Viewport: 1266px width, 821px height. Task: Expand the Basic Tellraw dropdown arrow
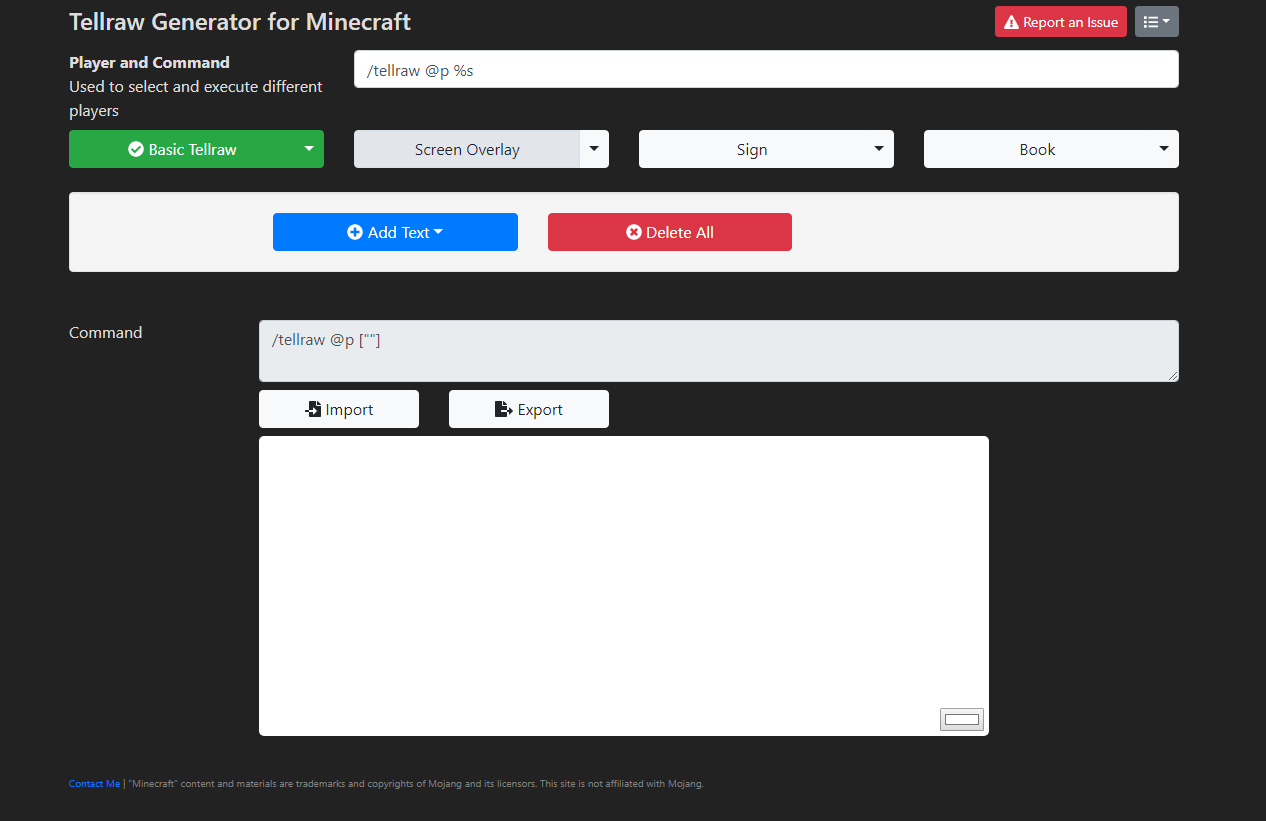(x=309, y=149)
